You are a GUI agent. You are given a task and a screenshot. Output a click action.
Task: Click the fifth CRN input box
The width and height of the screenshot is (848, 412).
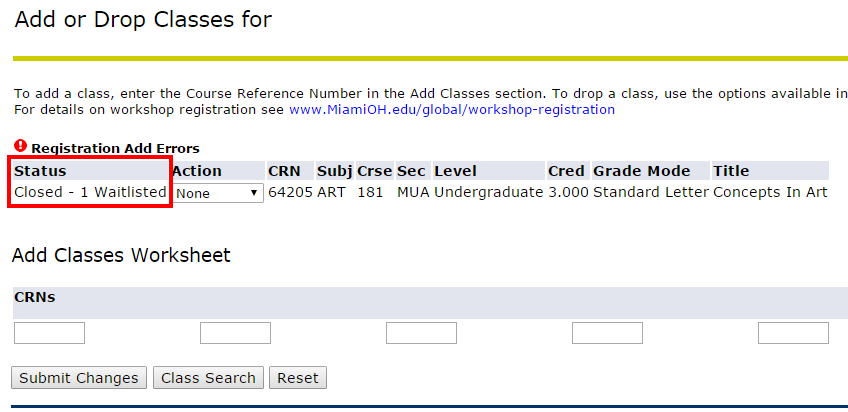[x=793, y=333]
